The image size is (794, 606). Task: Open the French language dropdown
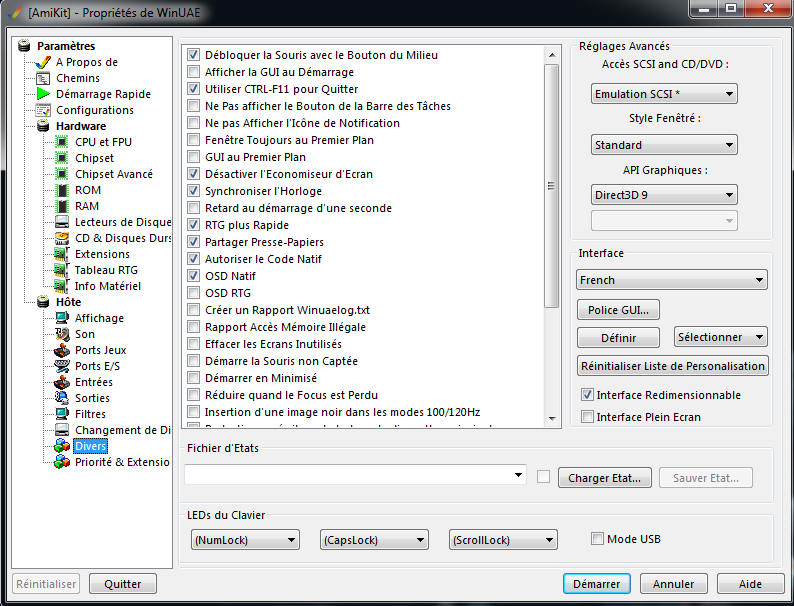671,280
